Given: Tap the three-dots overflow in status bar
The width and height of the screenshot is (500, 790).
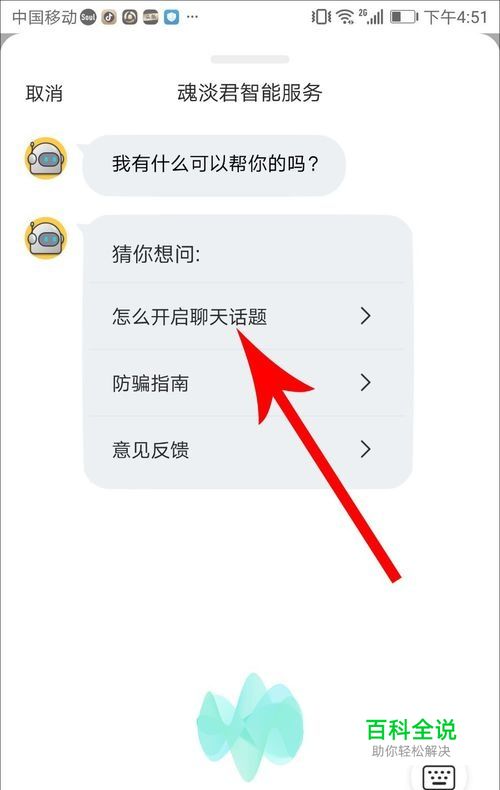Looking at the screenshot, I should coord(192,17).
